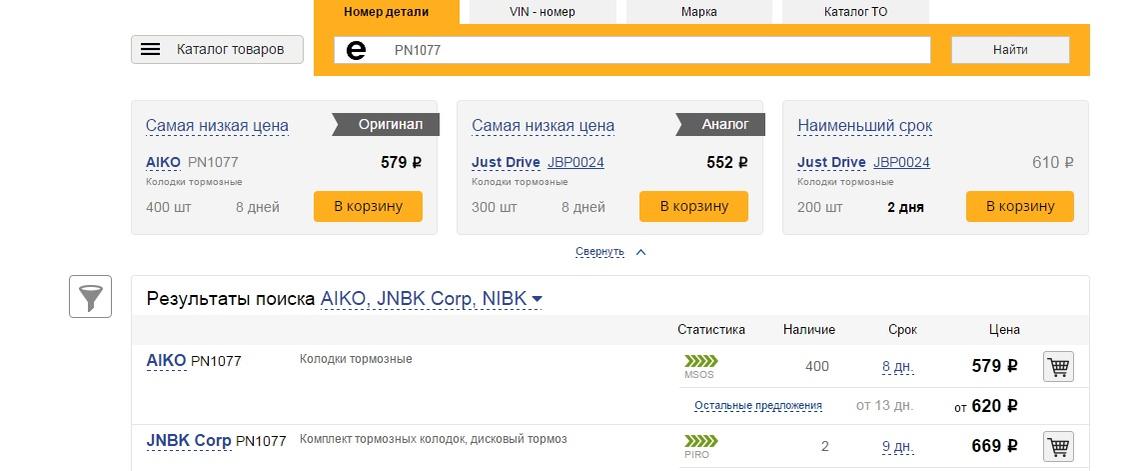Add AIKO PN1077 row to cart icon
Viewport: 1147px width, 471px height.
(x=1058, y=366)
